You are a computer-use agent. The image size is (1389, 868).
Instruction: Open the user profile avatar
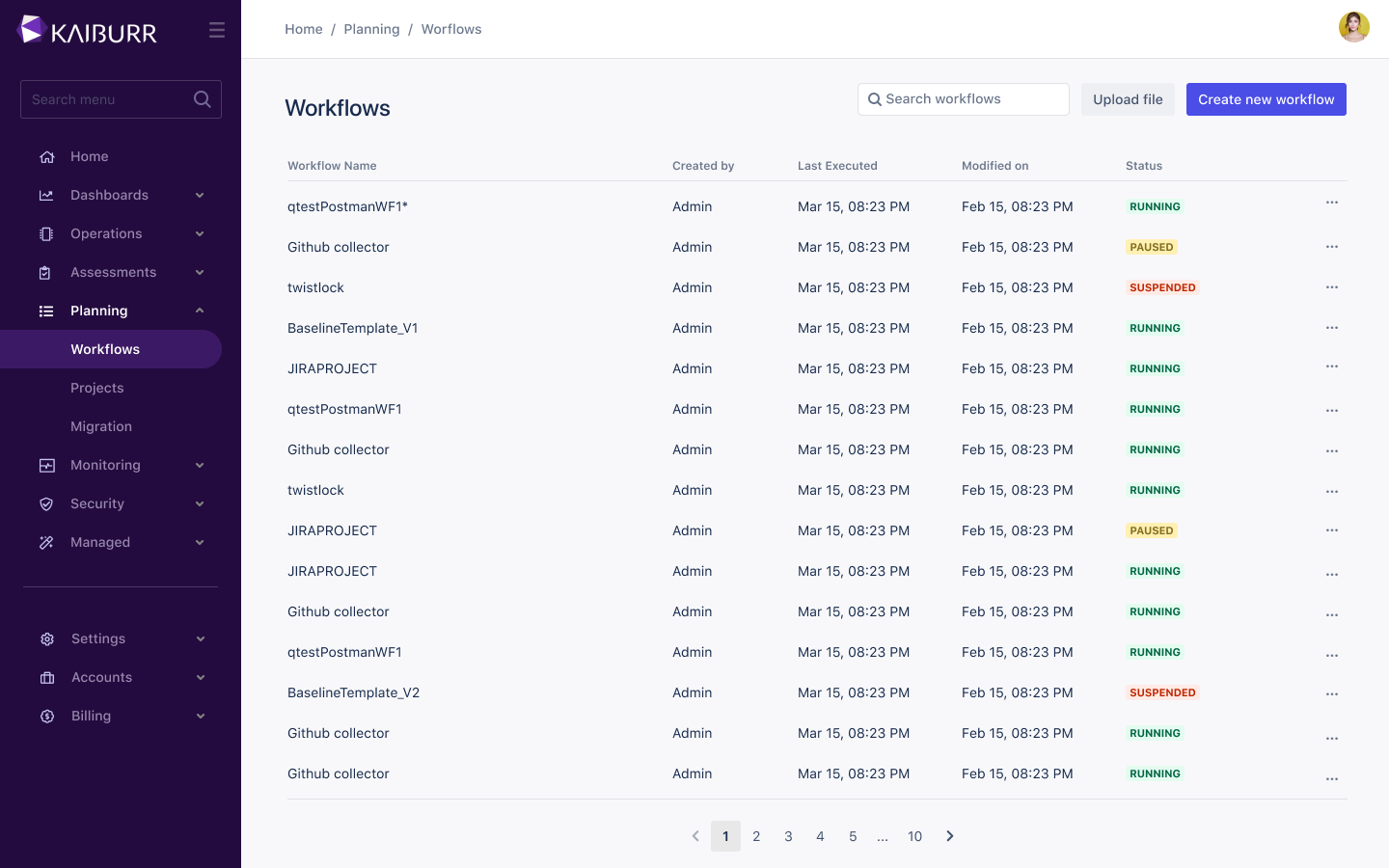1353,27
